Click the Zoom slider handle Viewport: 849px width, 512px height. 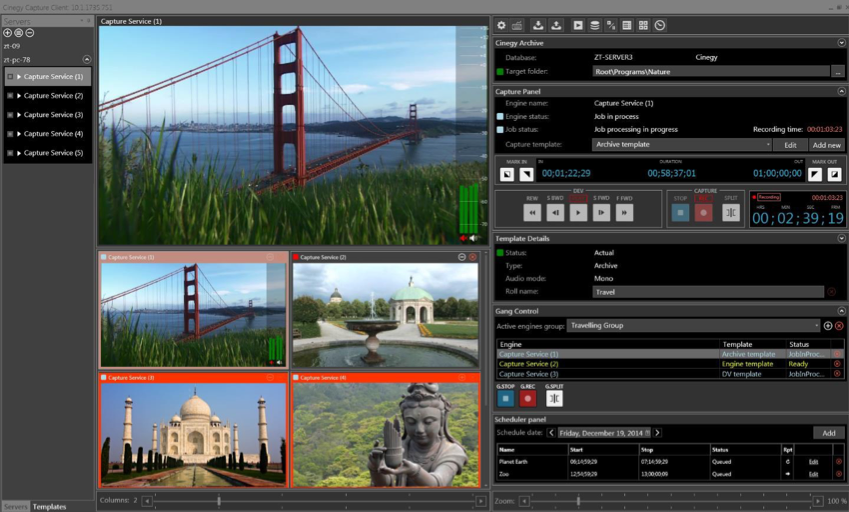click(x=578, y=501)
